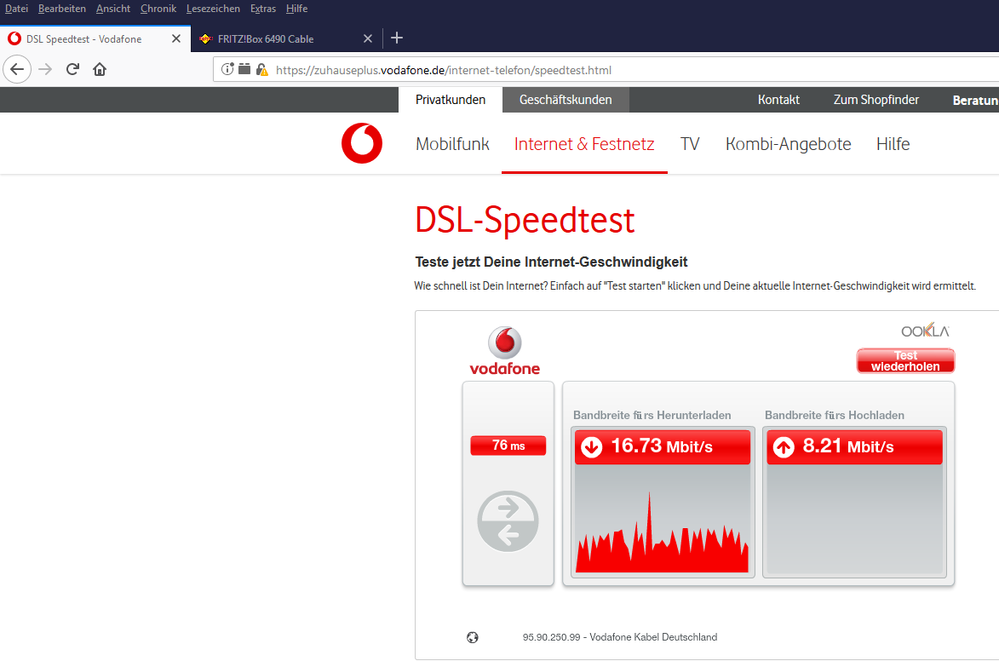The width and height of the screenshot is (999, 662).
Task: Close the DSL Speedtest - Vodafone tab
Action: click(x=176, y=39)
